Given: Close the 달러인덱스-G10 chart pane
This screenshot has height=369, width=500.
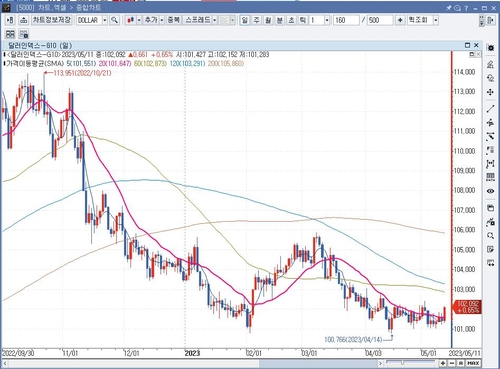Looking at the screenshot, I should click(x=476, y=45).
